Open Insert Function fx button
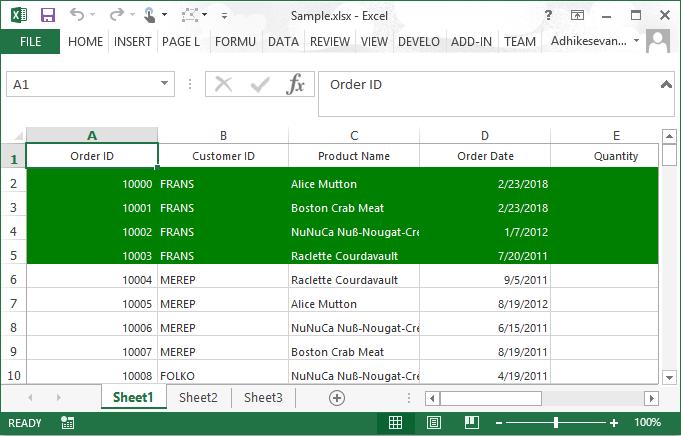 [295, 84]
